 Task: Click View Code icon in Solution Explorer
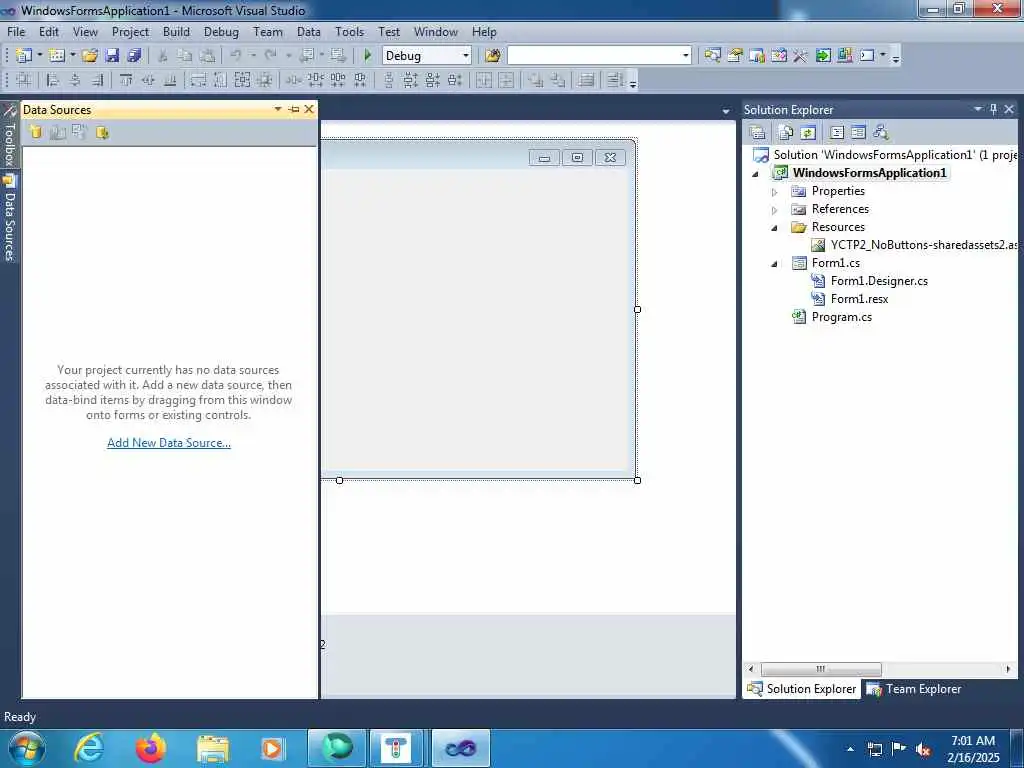(837, 133)
